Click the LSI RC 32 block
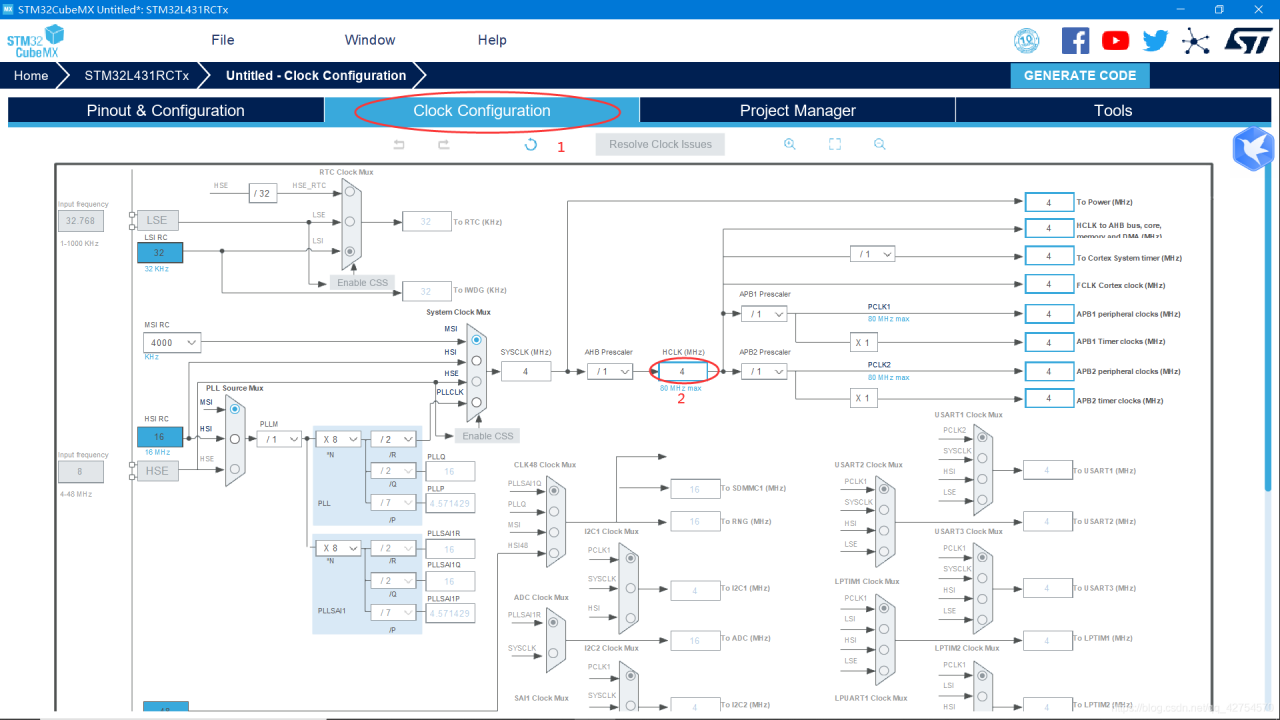Image resolution: width=1280 pixels, height=720 pixels. coord(160,252)
